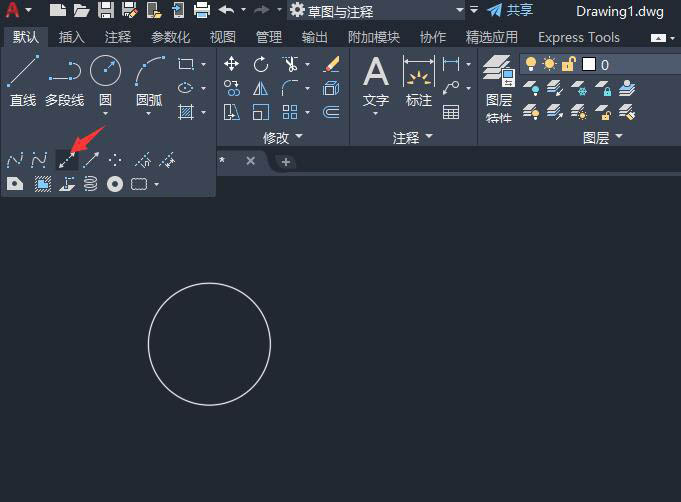Switch to the 插入 ribbon tab
681x502 pixels.
point(72,37)
